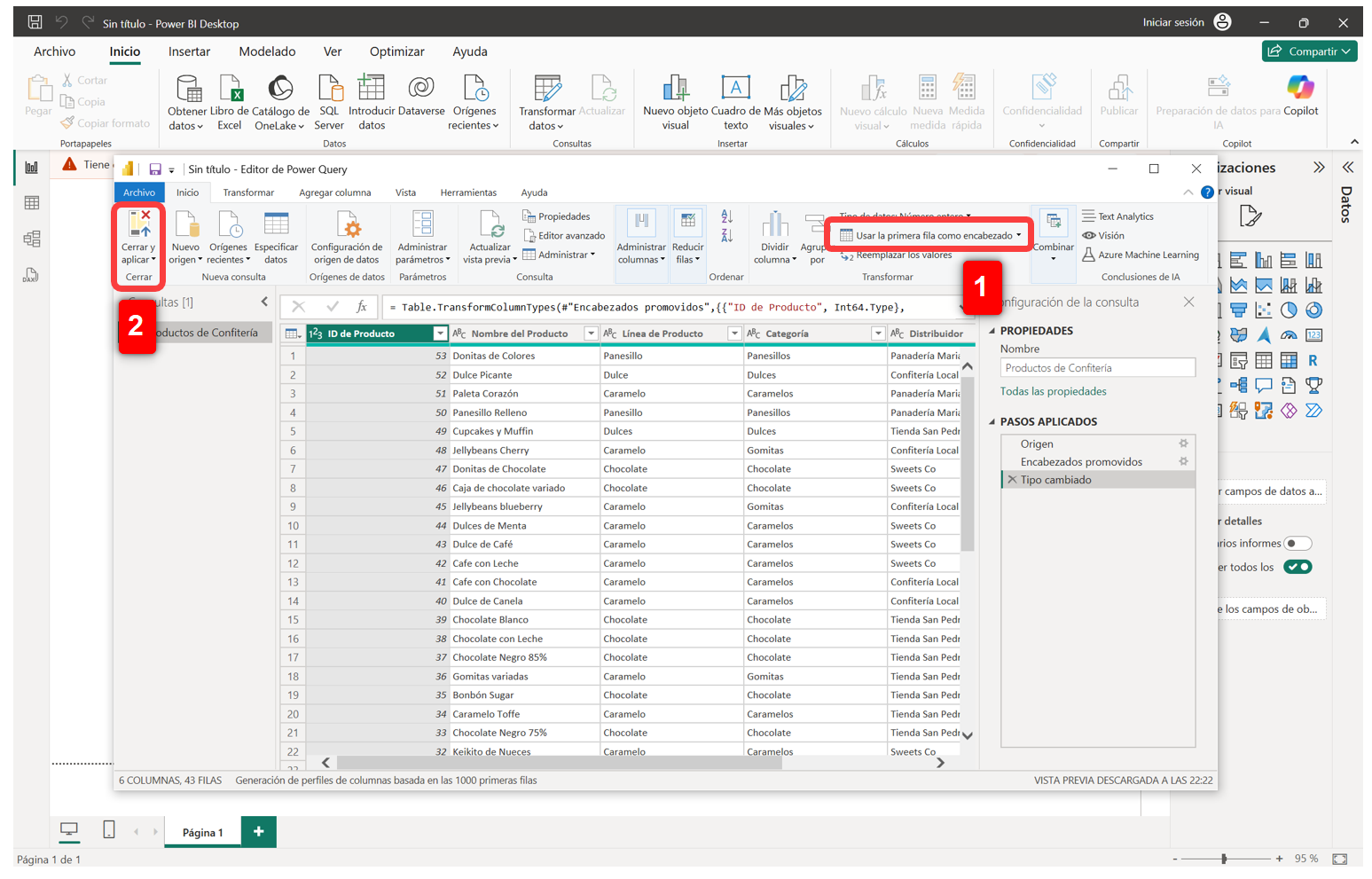Toggle the 'rios informes' switch
This screenshot has height=879, width=1372.
click(x=1298, y=543)
